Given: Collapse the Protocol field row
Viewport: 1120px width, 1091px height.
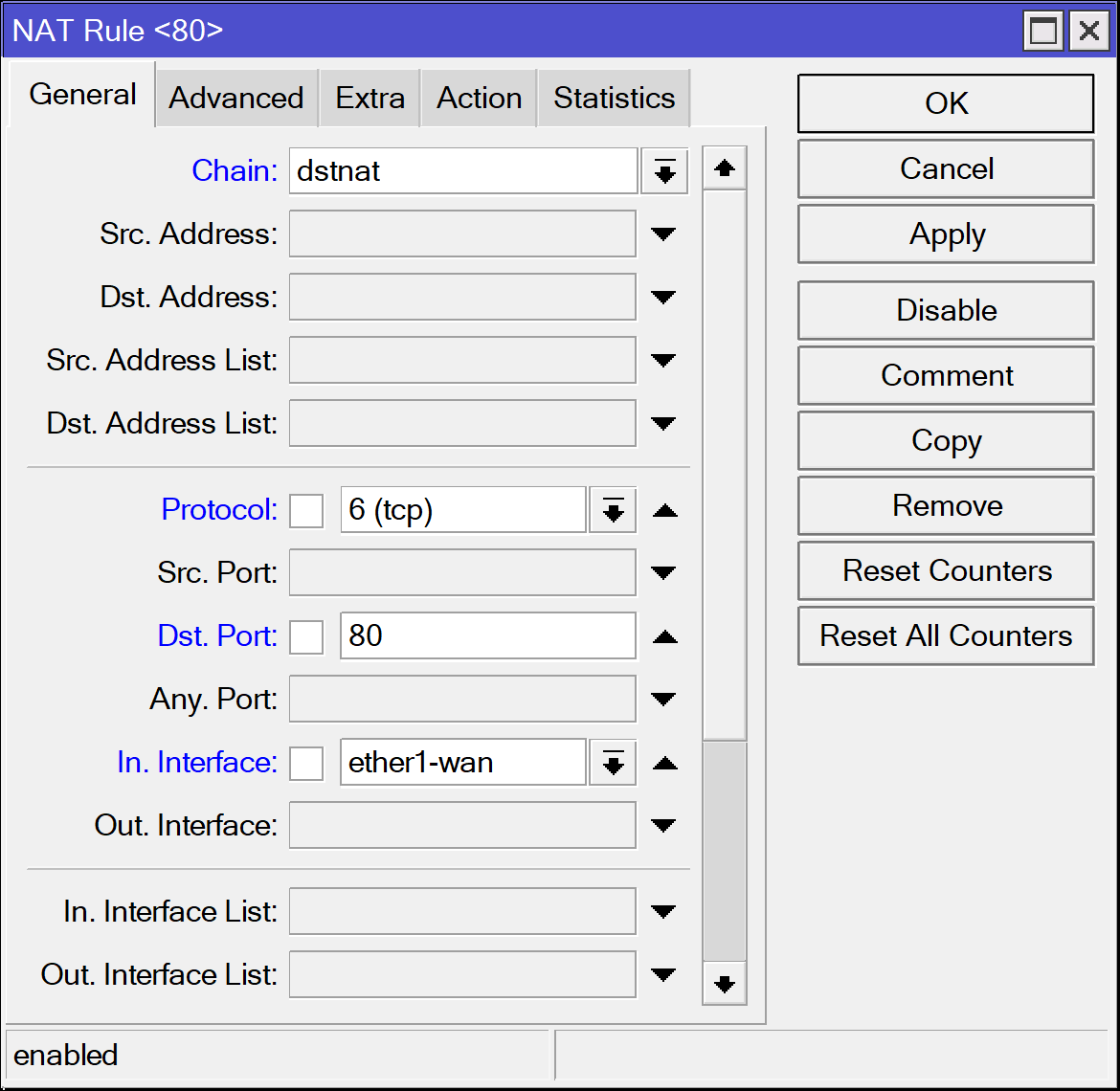Looking at the screenshot, I should pyautogui.click(x=664, y=510).
